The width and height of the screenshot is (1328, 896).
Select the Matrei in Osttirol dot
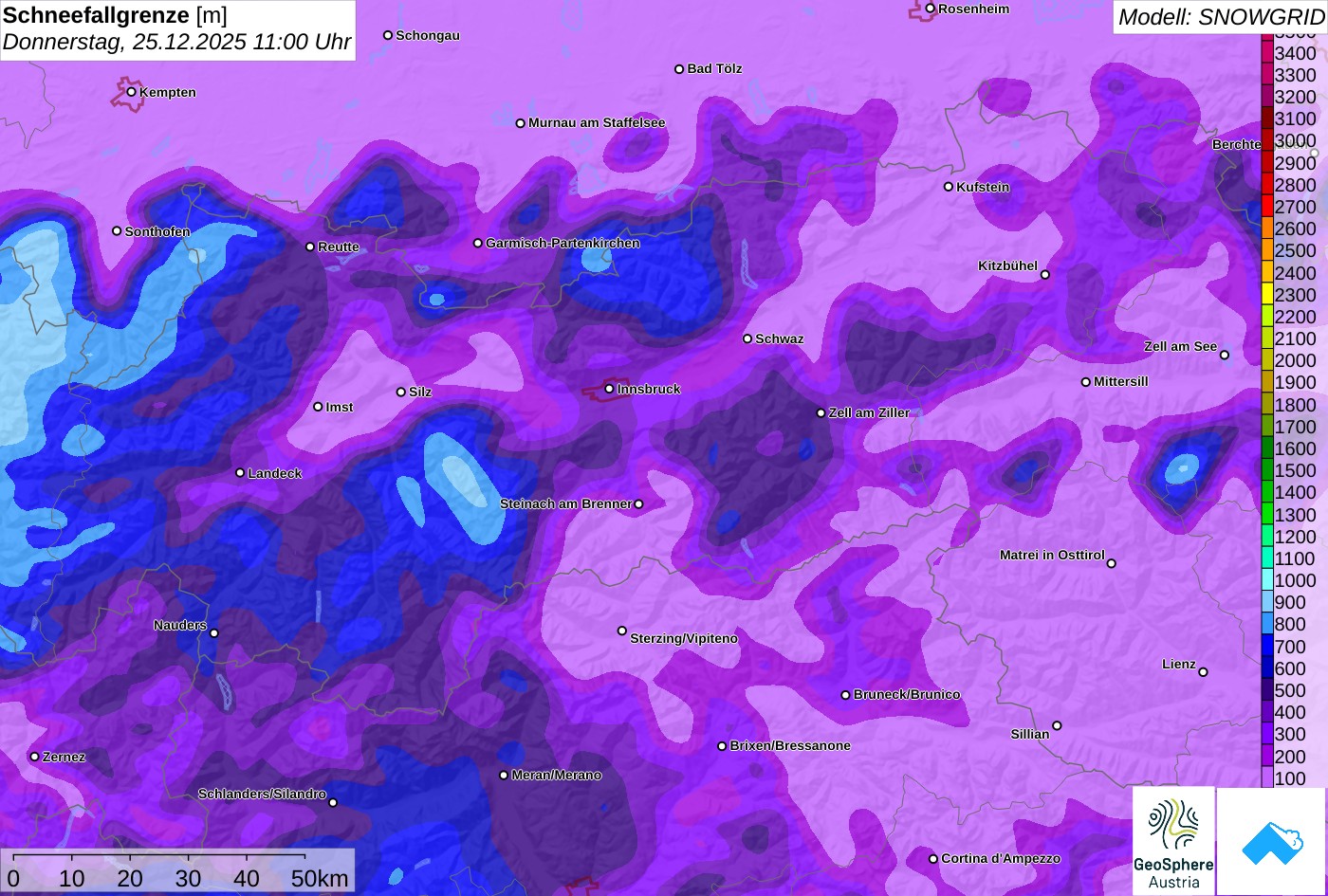coord(1112,563)
